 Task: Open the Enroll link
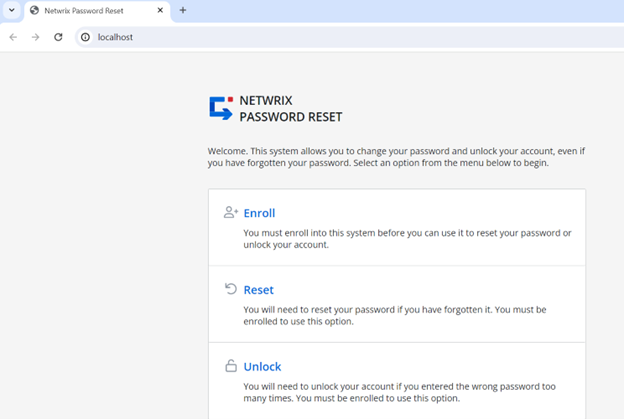tap(259, 213)
